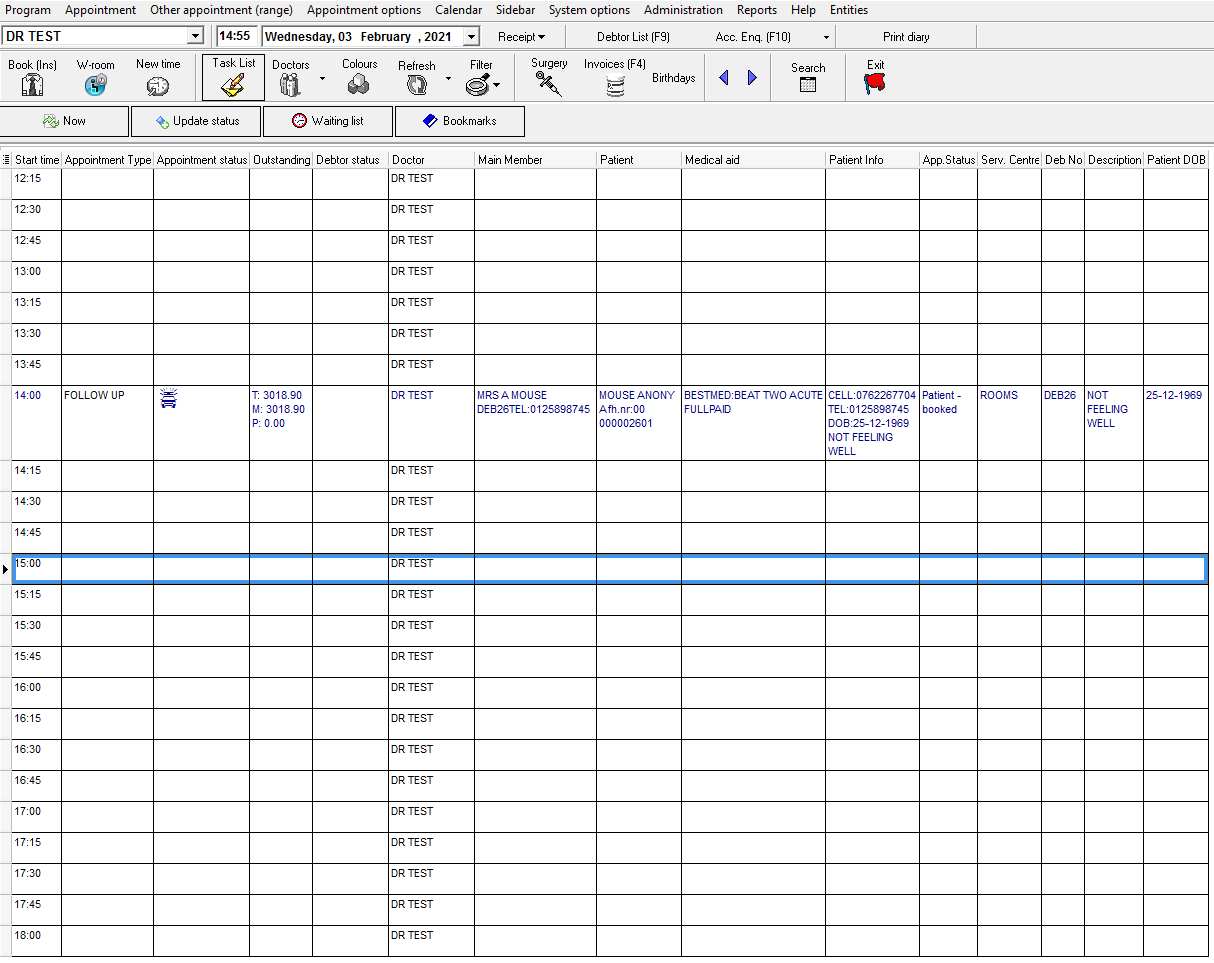Expand the DR TEST doctor dropdown
Screen dimensions: 1214x963
(x=195, y=37)
